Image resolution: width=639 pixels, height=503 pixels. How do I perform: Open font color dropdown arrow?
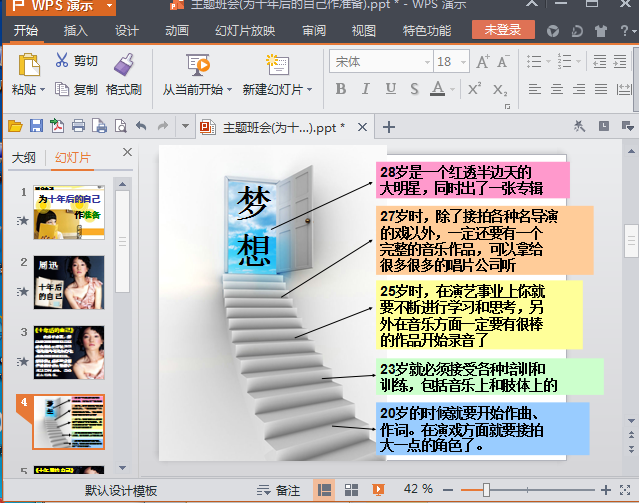click(x=452, y=89)
